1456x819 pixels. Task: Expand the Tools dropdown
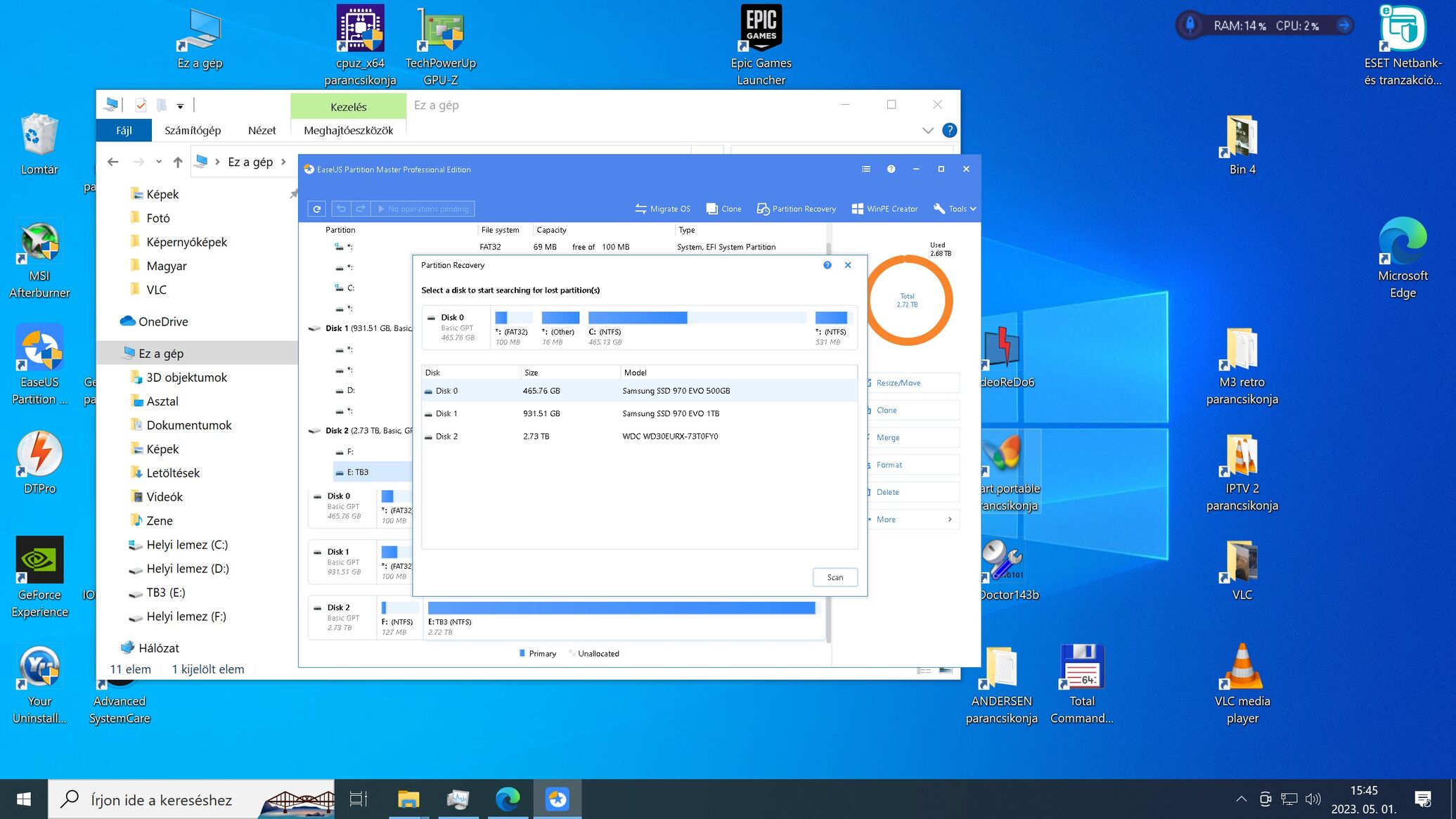(955, 209)
